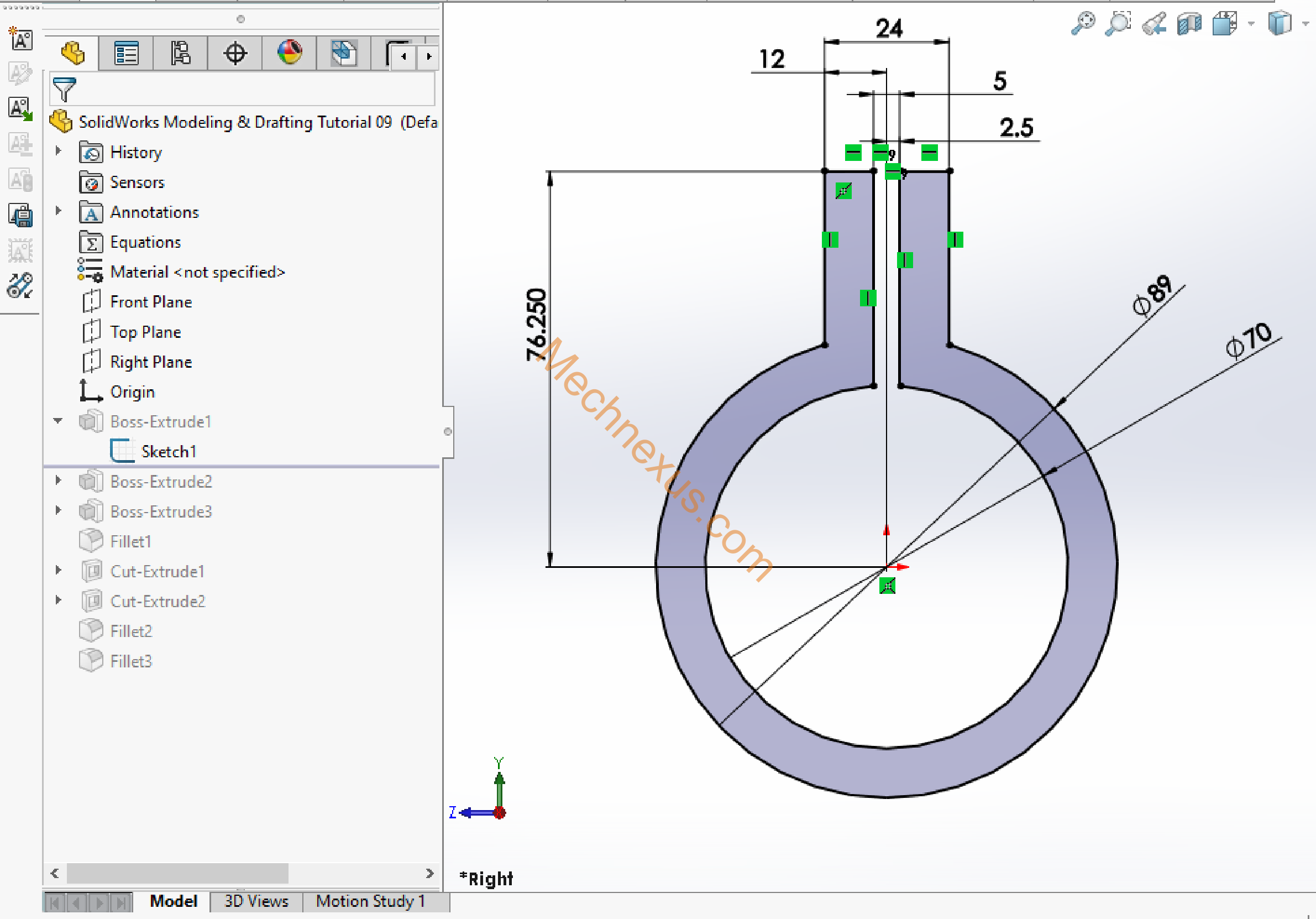Click the horizontal scrollbar in tree panel

177,873
